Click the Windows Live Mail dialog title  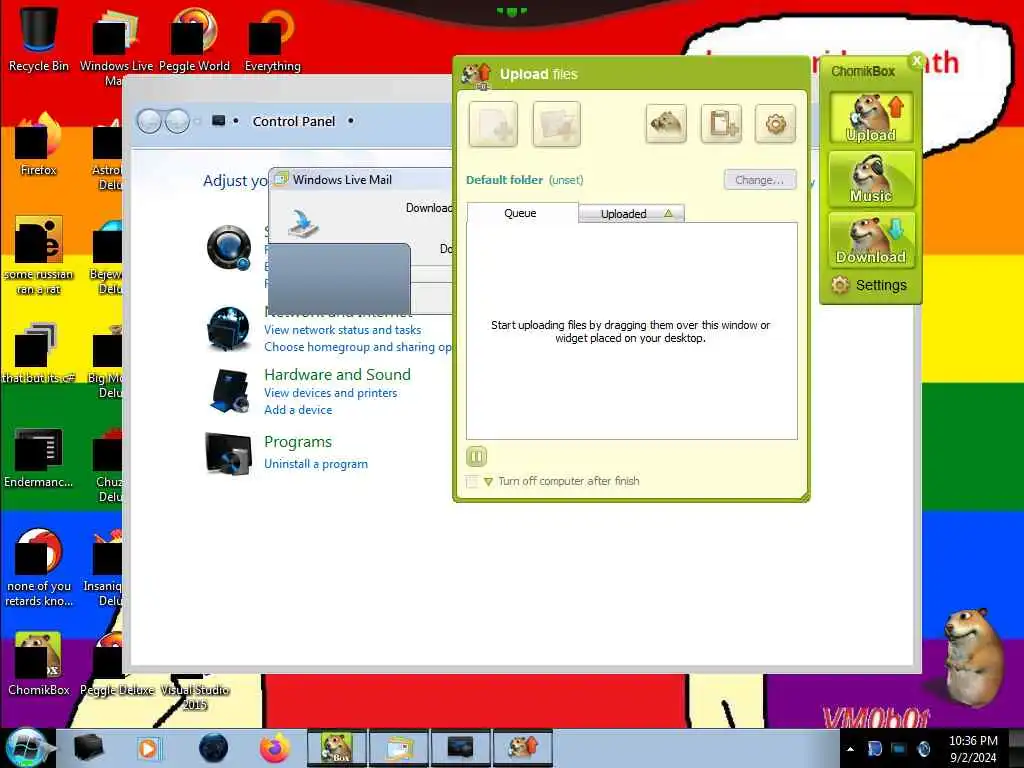tap(342, 180)
